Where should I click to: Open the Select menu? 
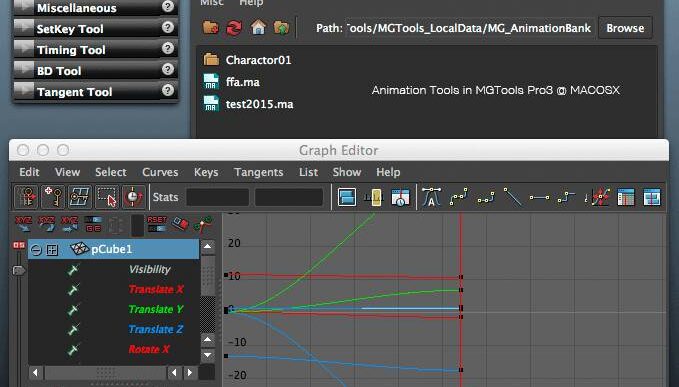coord(111,172)
